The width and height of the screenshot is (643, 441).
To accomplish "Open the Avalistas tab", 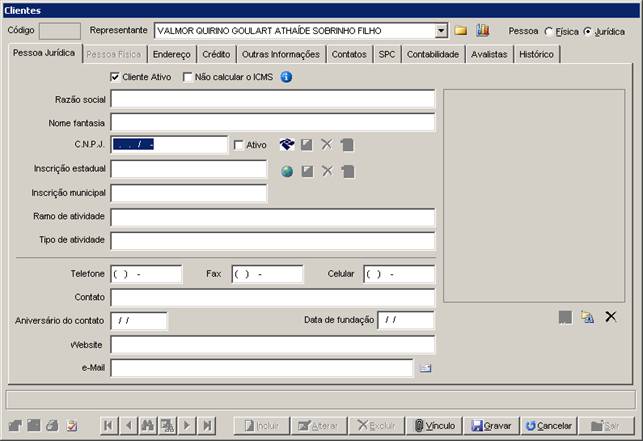I will (x=489, y=54).
